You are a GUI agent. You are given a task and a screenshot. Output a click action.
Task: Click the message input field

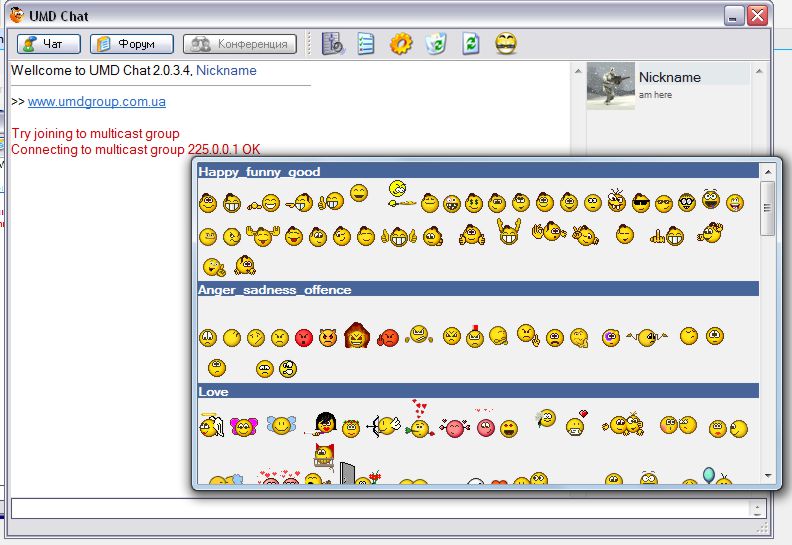coord(380,508)
